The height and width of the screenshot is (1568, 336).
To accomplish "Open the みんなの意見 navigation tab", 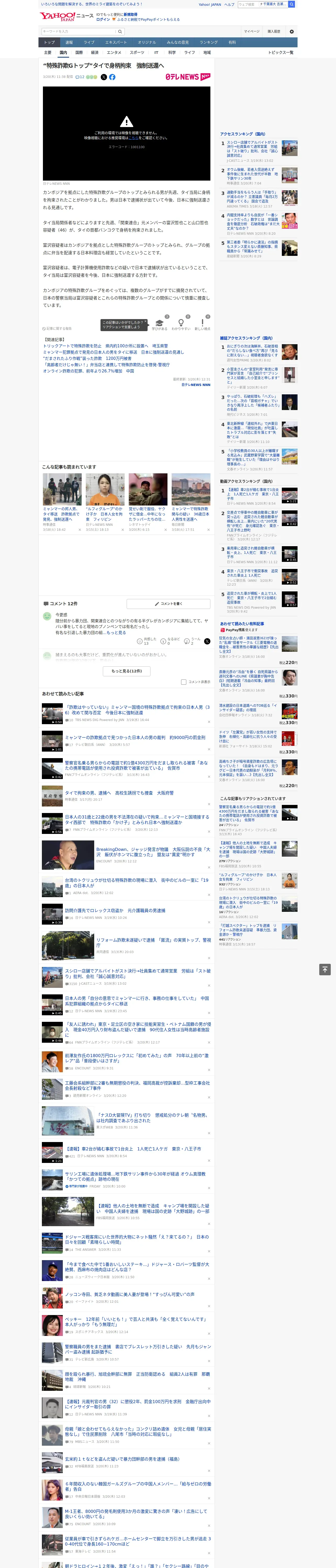I will pos(177,43).
